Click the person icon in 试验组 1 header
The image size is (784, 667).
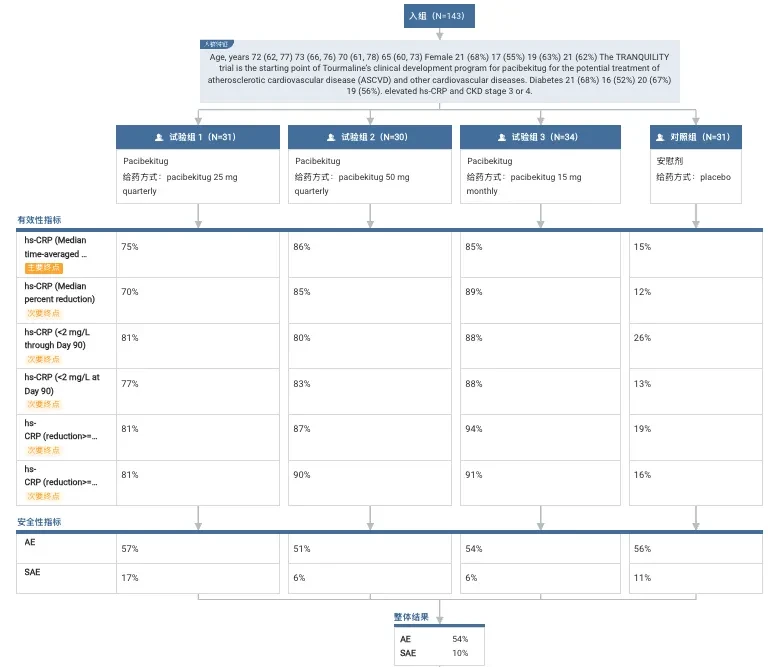(x=159, y=137)
